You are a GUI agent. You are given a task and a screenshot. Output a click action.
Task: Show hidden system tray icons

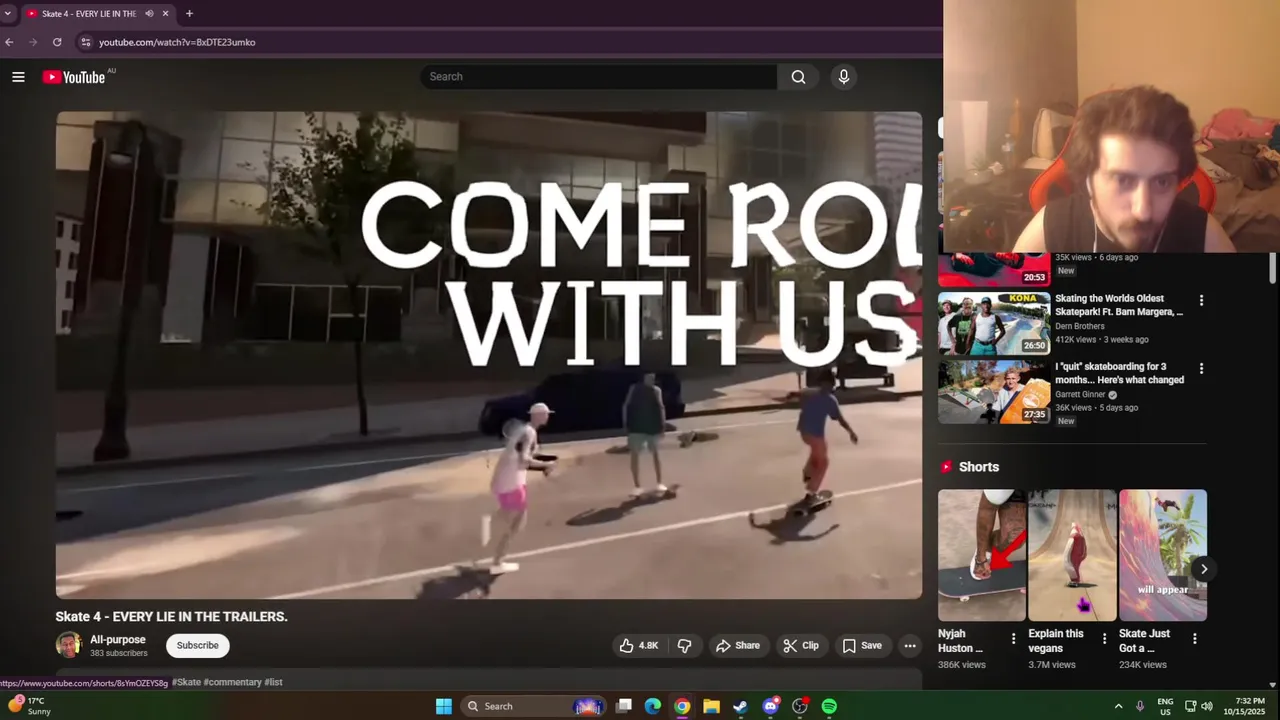(1118, 706)
